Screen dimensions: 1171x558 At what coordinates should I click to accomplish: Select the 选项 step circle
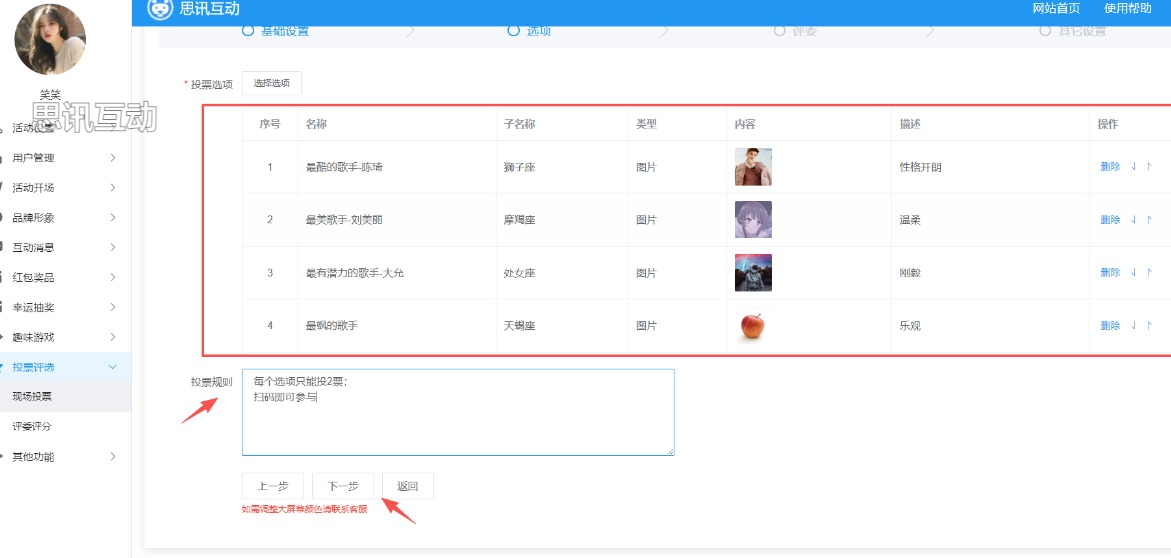tap(514, 31)
